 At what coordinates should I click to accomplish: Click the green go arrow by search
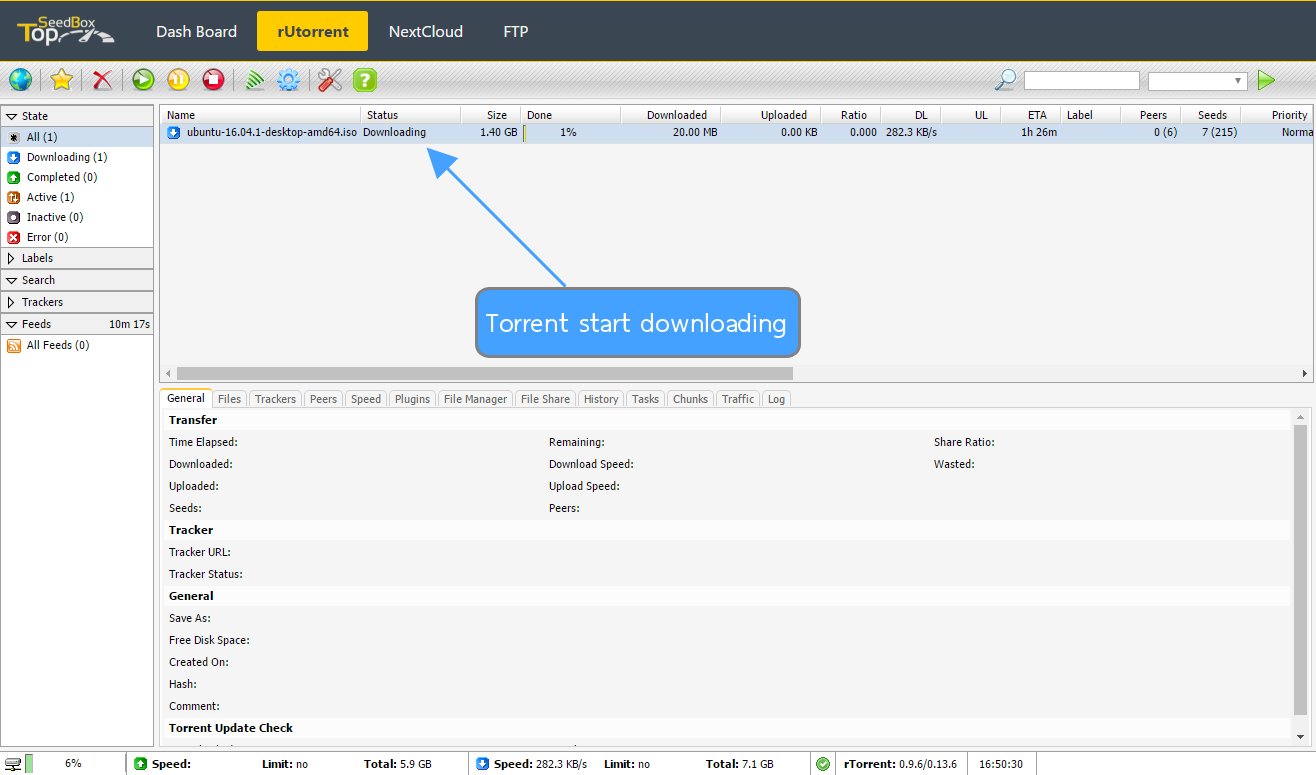pos(1266,80)
